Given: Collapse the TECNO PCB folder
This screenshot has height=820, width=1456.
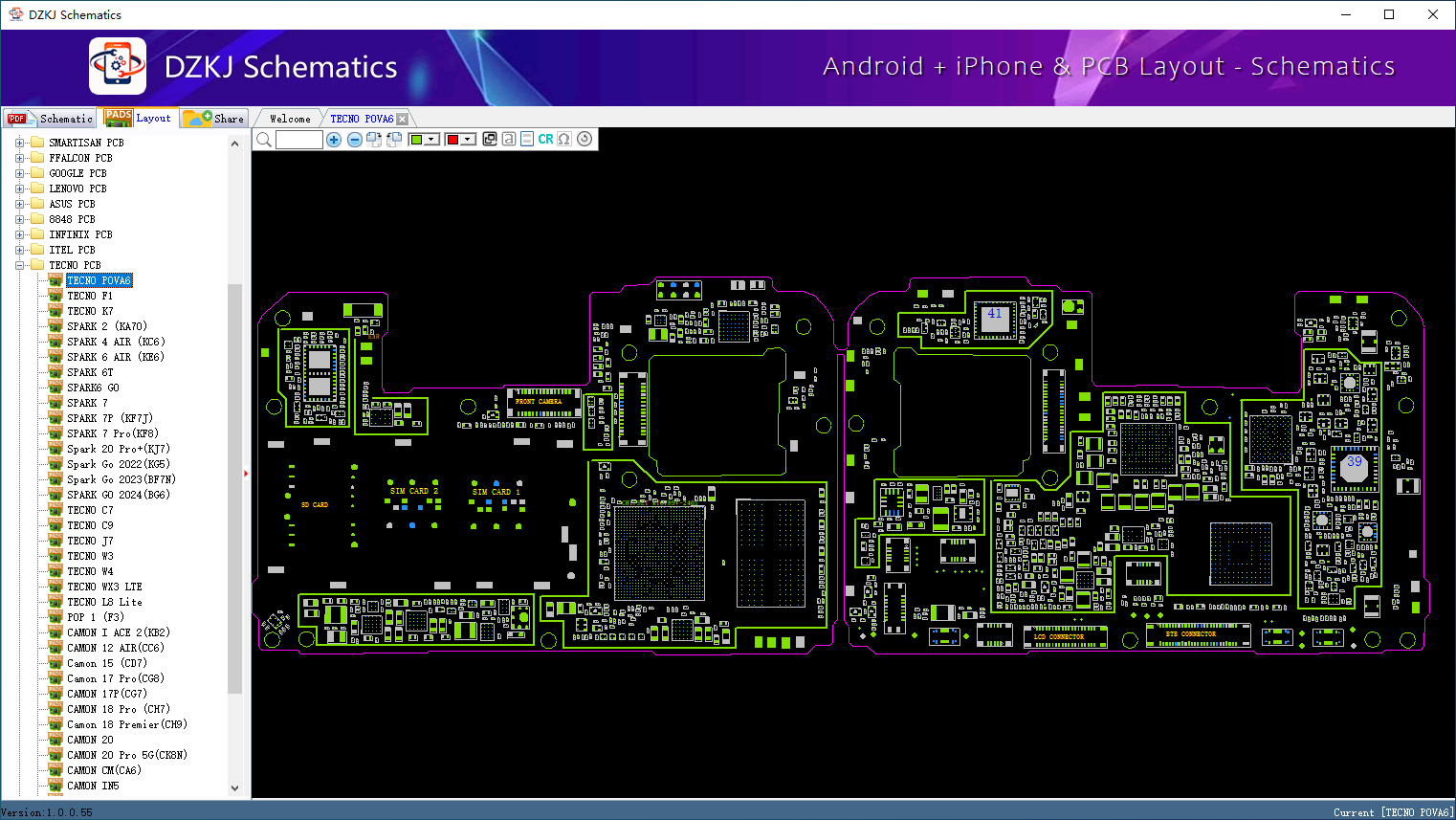Looking at the screenshot, I should pyautogui.click(x=19, y=265).
